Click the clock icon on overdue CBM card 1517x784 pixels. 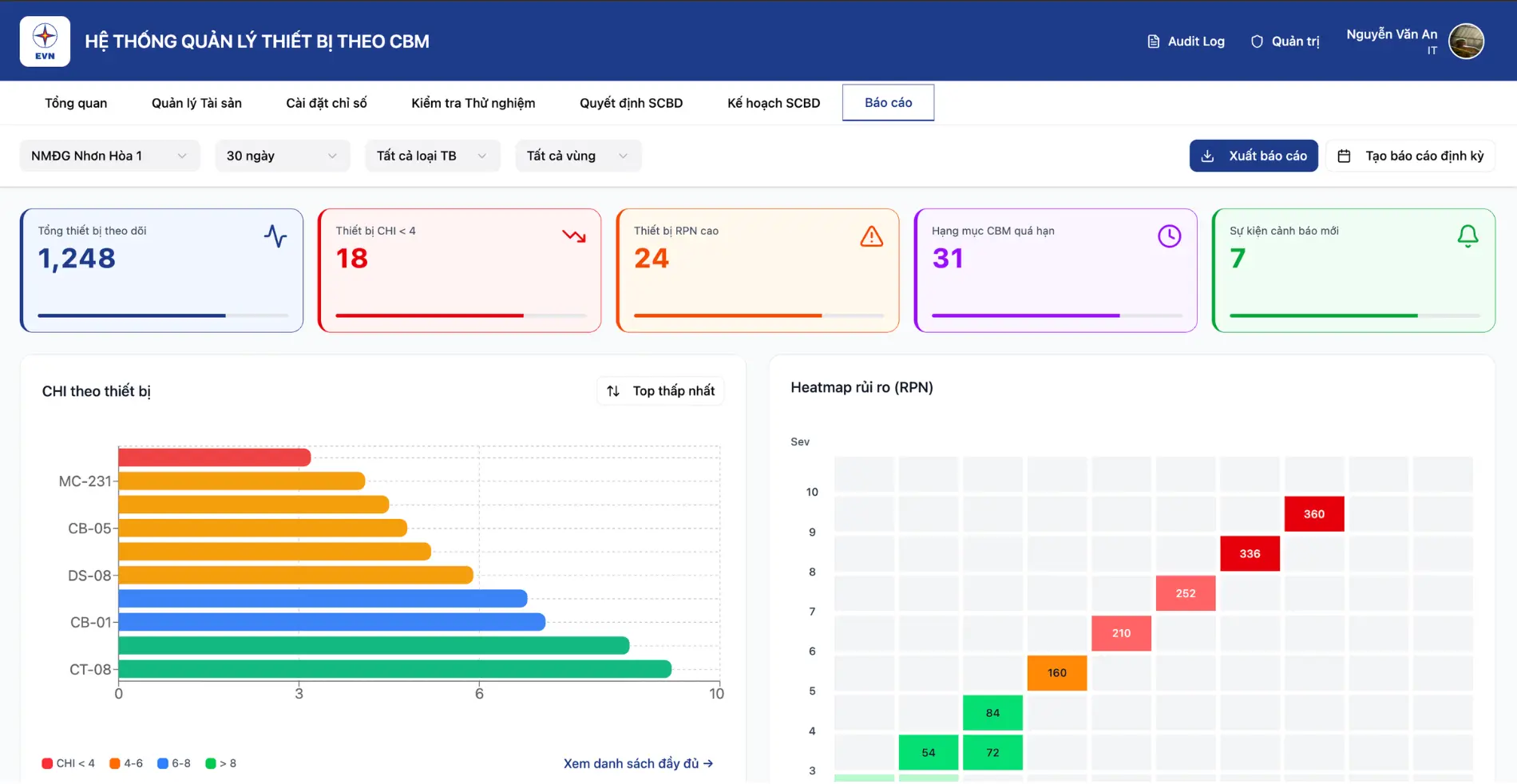coord(1169,236)
